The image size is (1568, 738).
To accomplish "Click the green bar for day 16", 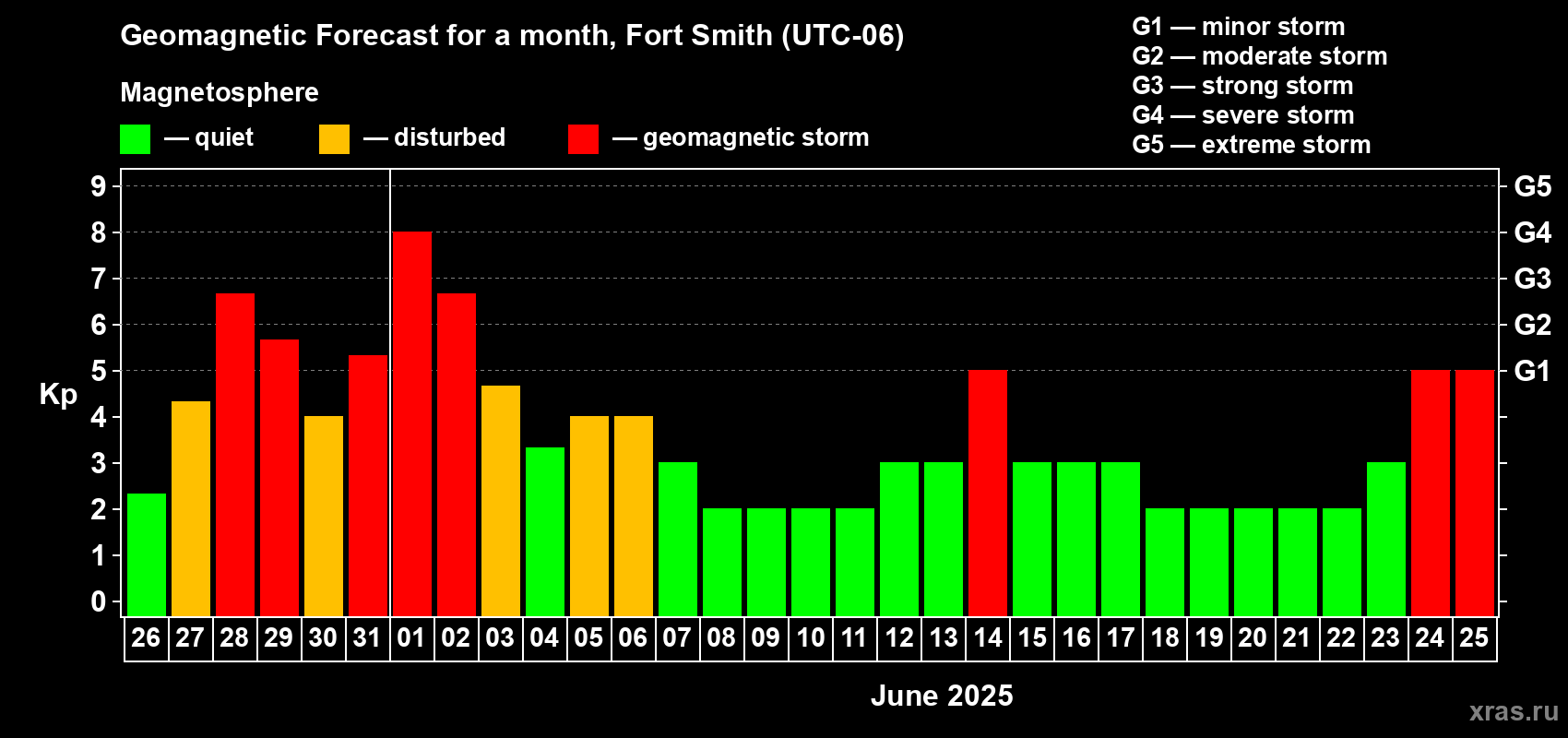I will pos(1076,539).
